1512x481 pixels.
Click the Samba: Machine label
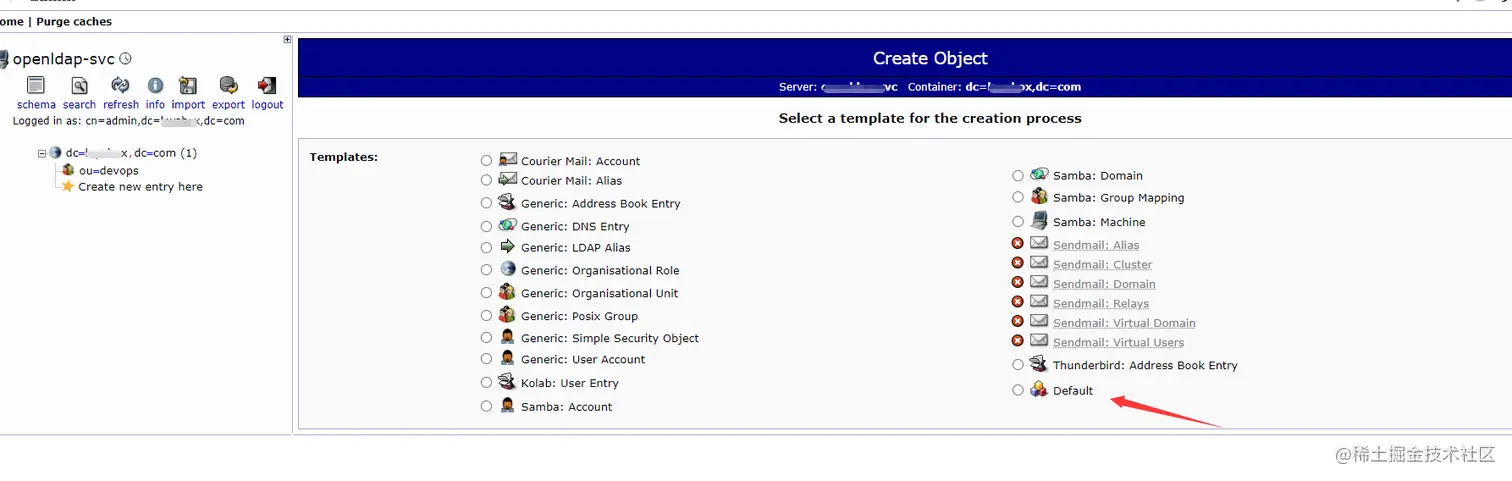[x=1099, y=222]
